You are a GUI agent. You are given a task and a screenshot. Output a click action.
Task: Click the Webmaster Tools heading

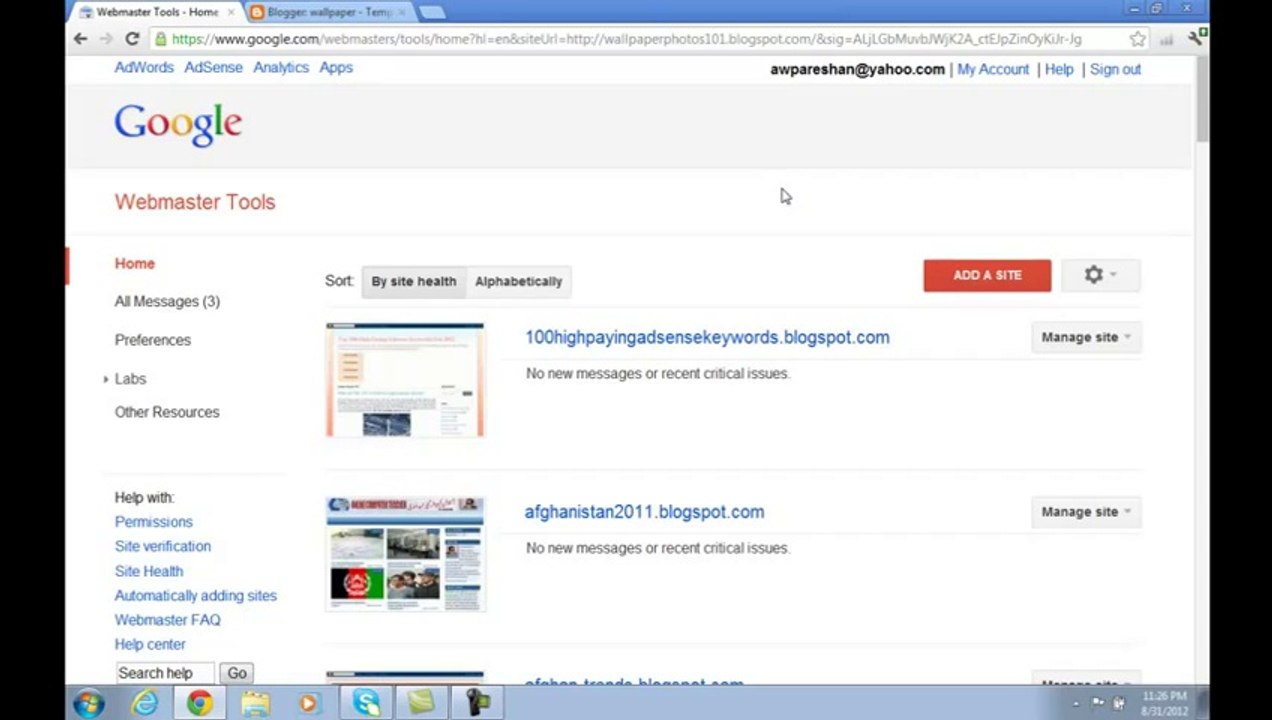pos(195,202)
